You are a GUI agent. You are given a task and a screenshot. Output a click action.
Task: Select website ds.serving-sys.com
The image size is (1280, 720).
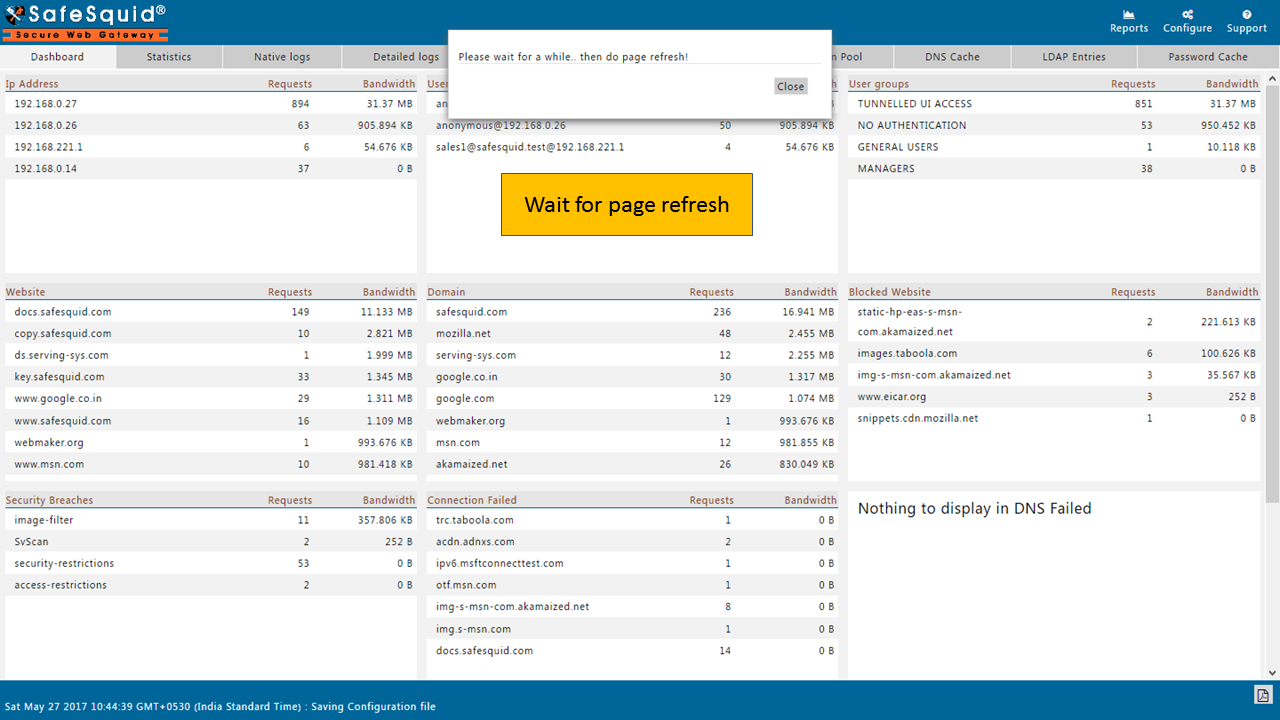point(211,355)
